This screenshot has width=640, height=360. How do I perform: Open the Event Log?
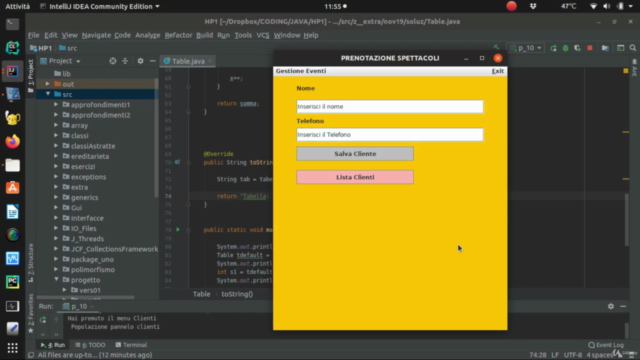(606, 345)
